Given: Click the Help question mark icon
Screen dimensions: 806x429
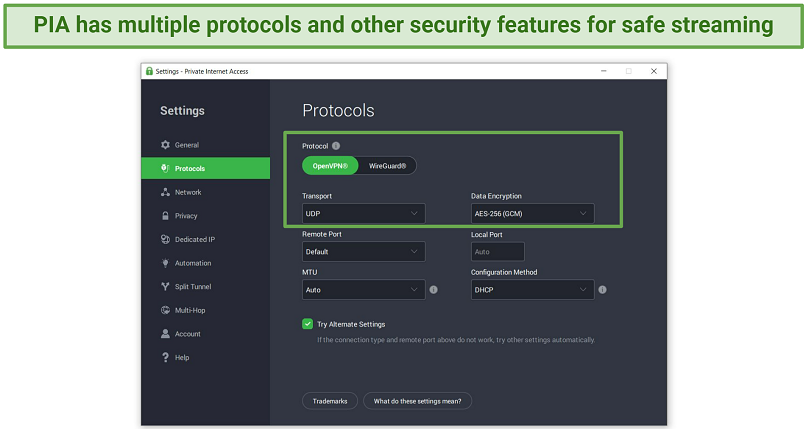Looking at the screenshot, I should 165,358.
